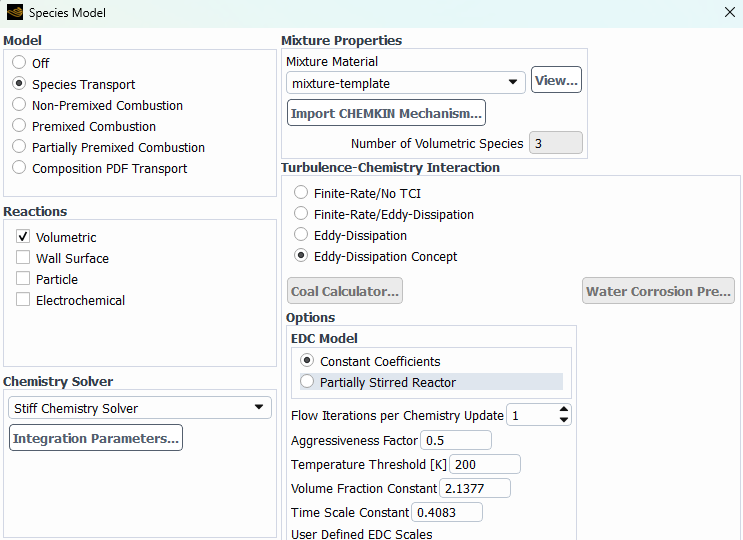The image size is (743, 540).
Task: Open the Coal Calculator
Action: 345,292
